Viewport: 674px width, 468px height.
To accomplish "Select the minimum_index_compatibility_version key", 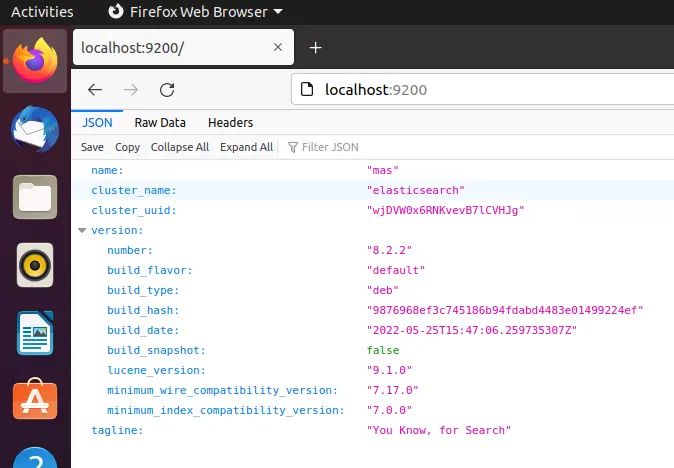I will click(x=226, y=410).
